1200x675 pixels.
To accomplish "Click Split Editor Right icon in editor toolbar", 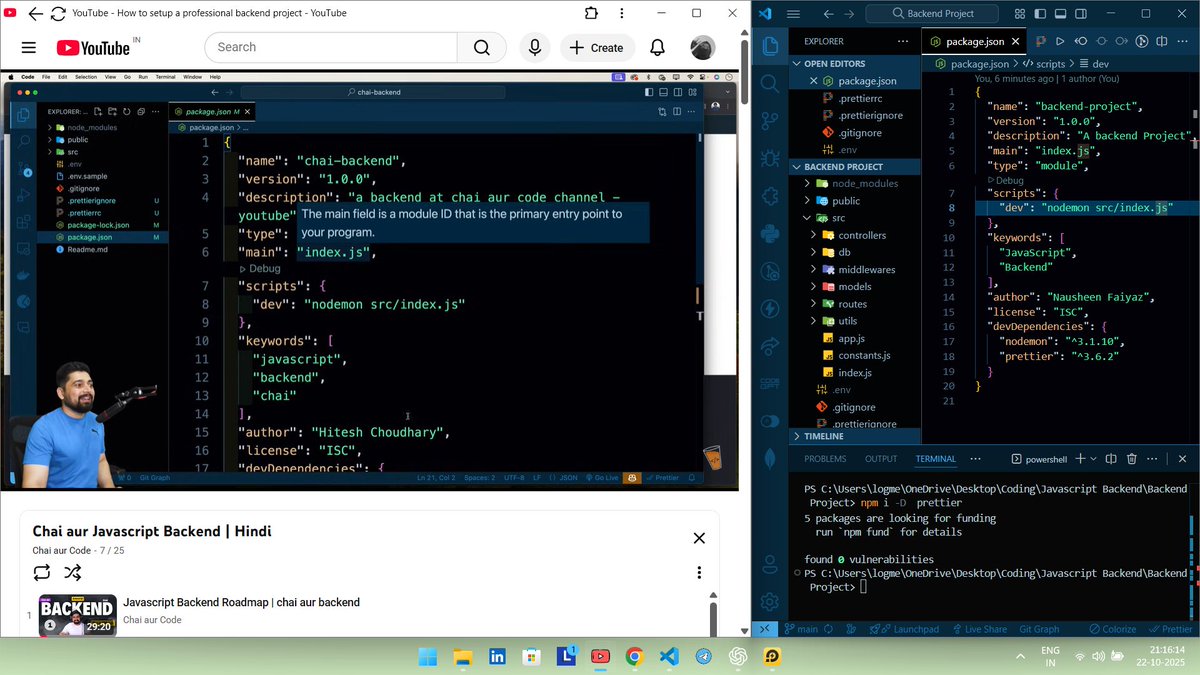I will pyautogui.click(x=1161, y=41).
